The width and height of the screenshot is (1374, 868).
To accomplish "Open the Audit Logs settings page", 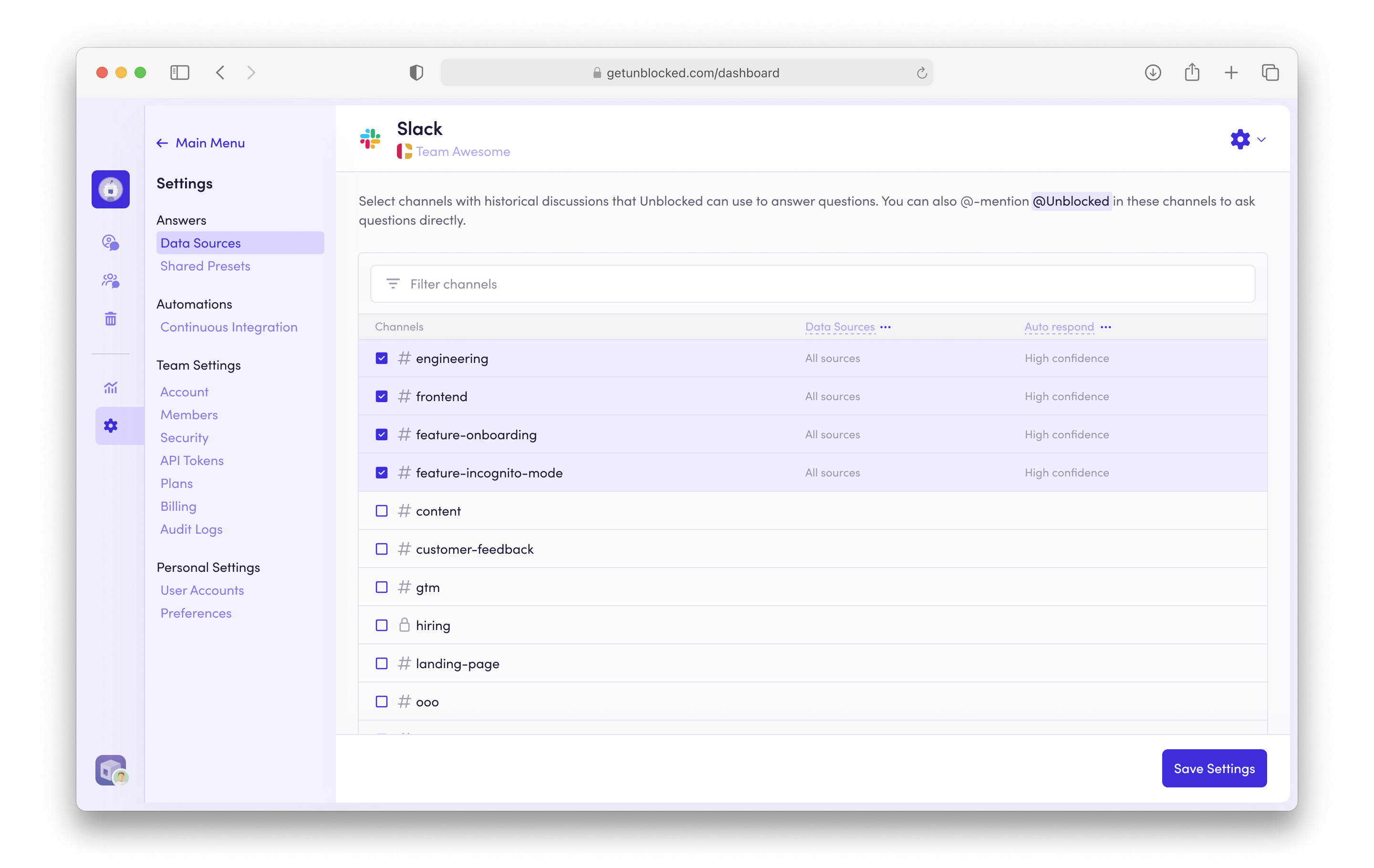I will [191, 529].
